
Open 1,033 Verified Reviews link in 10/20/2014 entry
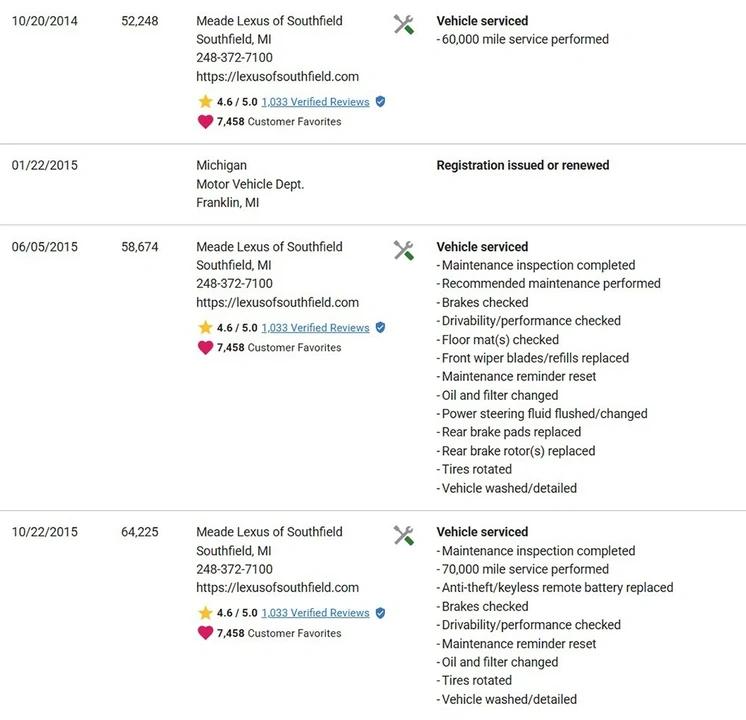coord(315,102)
